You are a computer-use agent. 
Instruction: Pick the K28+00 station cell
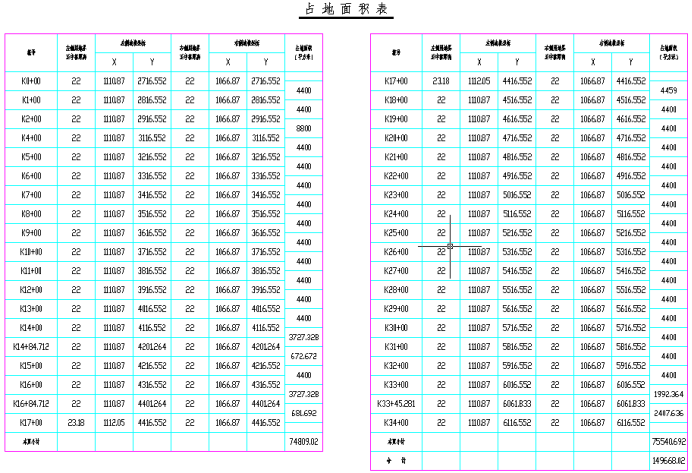(396, 290)
